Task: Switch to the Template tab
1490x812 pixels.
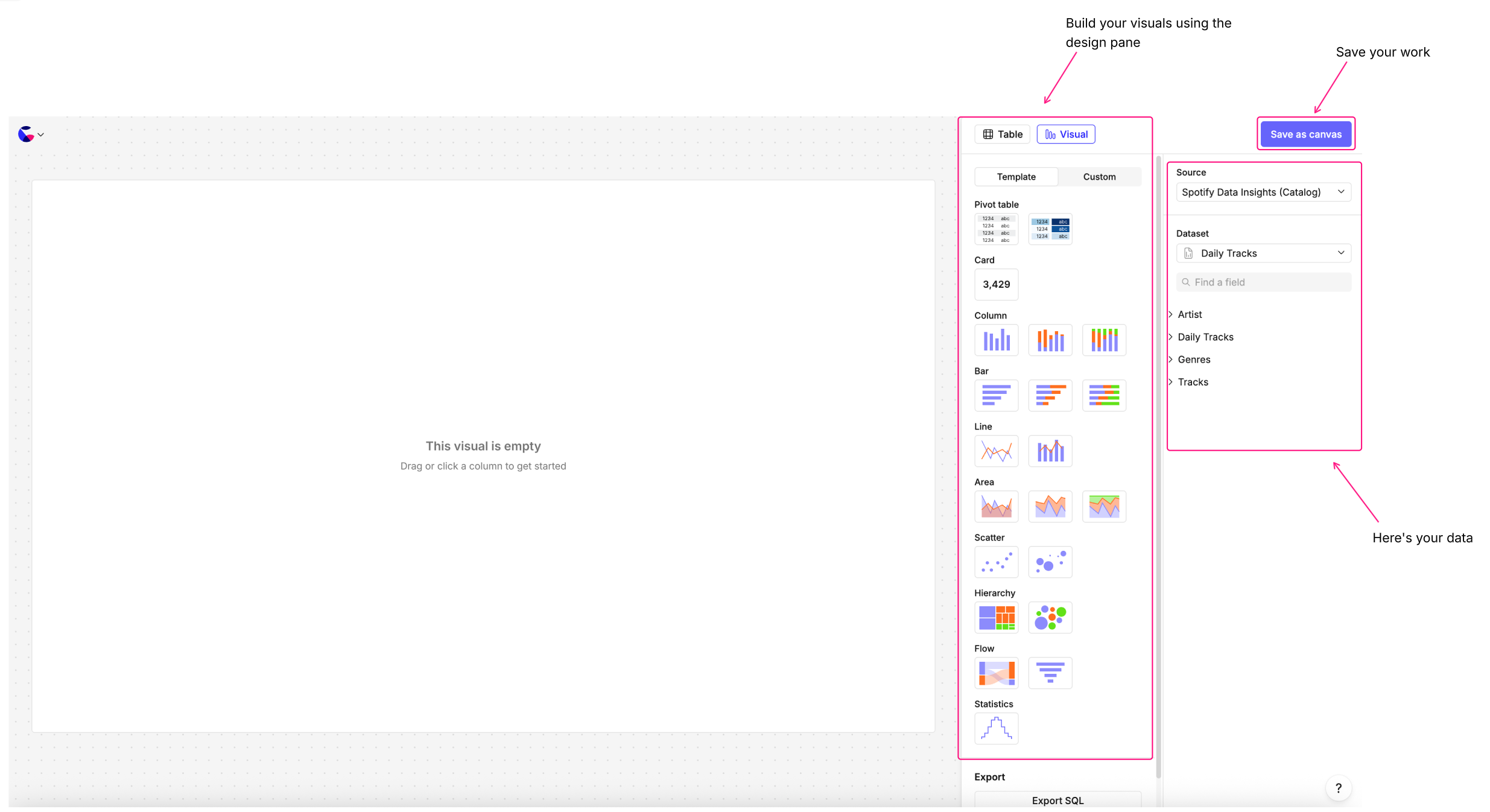Action: (x=1016, y=177)
